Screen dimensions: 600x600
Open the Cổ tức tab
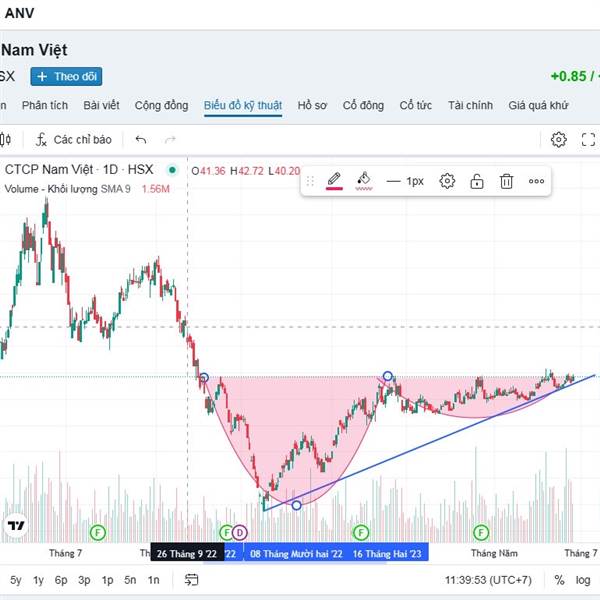point(416,105)
